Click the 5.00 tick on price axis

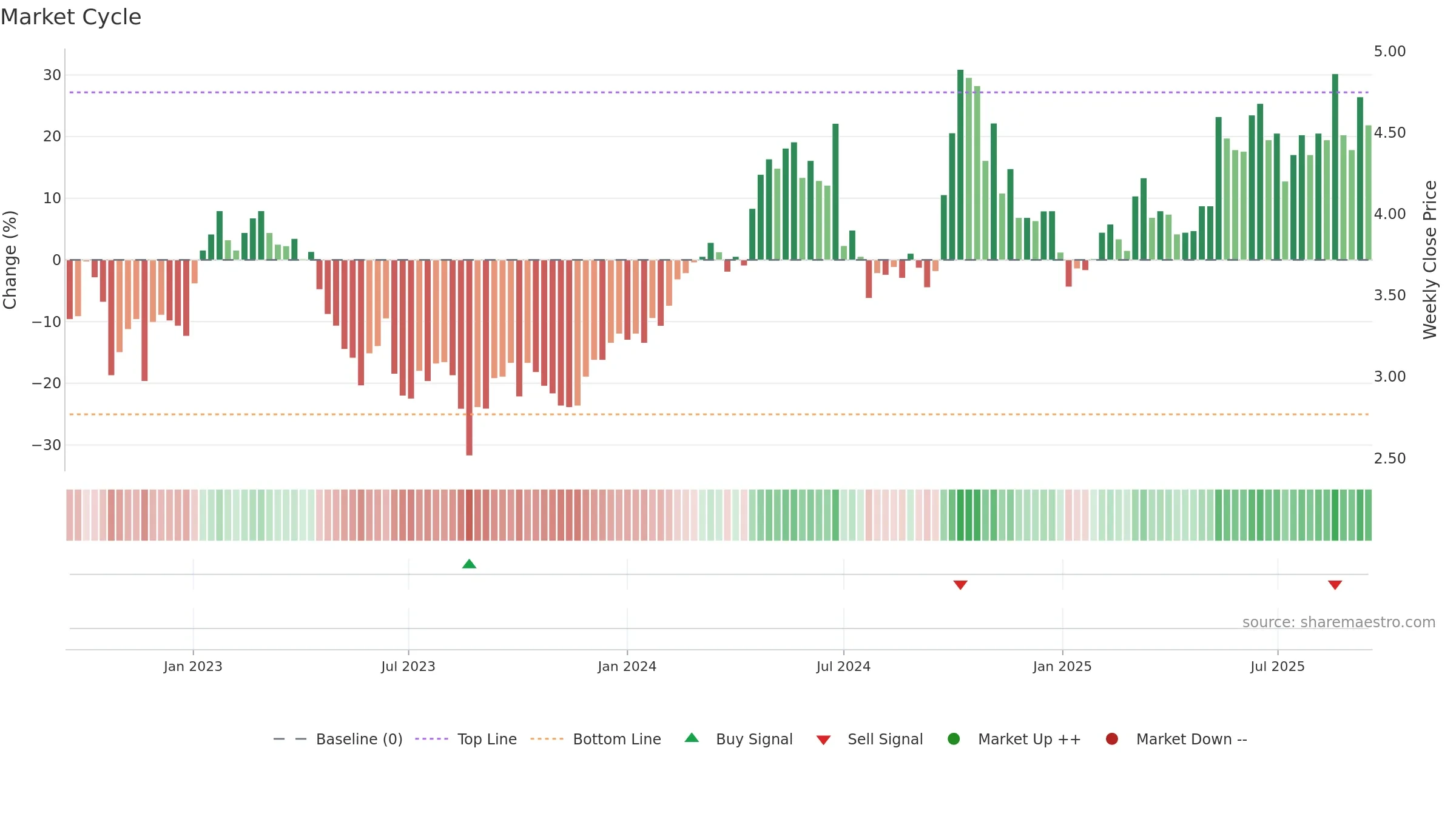tap(1390, 52)
